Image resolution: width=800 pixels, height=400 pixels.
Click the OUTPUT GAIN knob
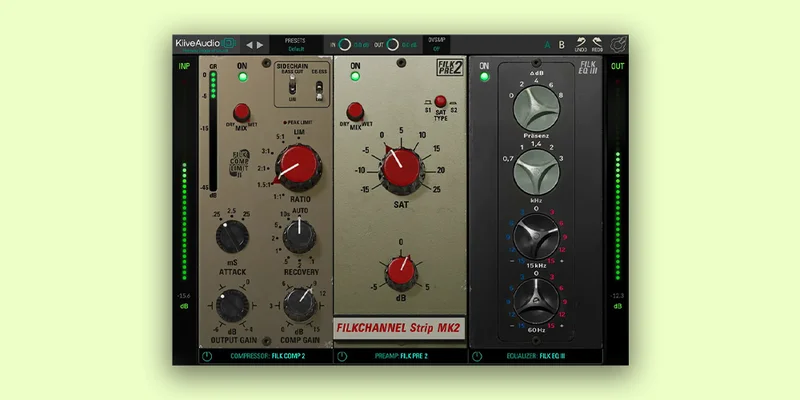click(x=232, y=306)
